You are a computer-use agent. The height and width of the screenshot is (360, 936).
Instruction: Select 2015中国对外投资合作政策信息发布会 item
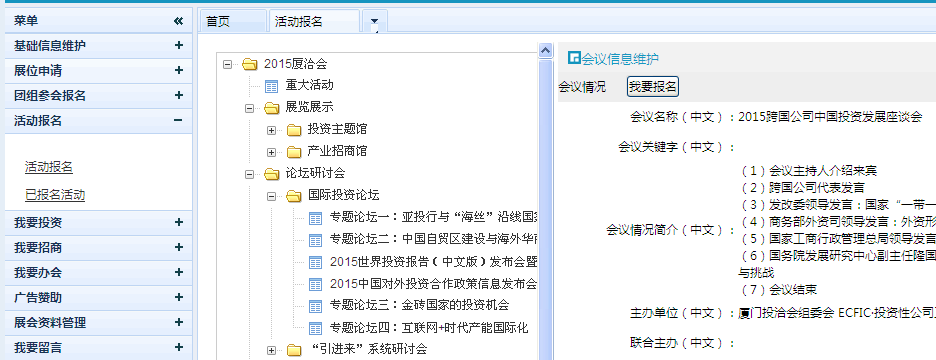click(433, 283)
